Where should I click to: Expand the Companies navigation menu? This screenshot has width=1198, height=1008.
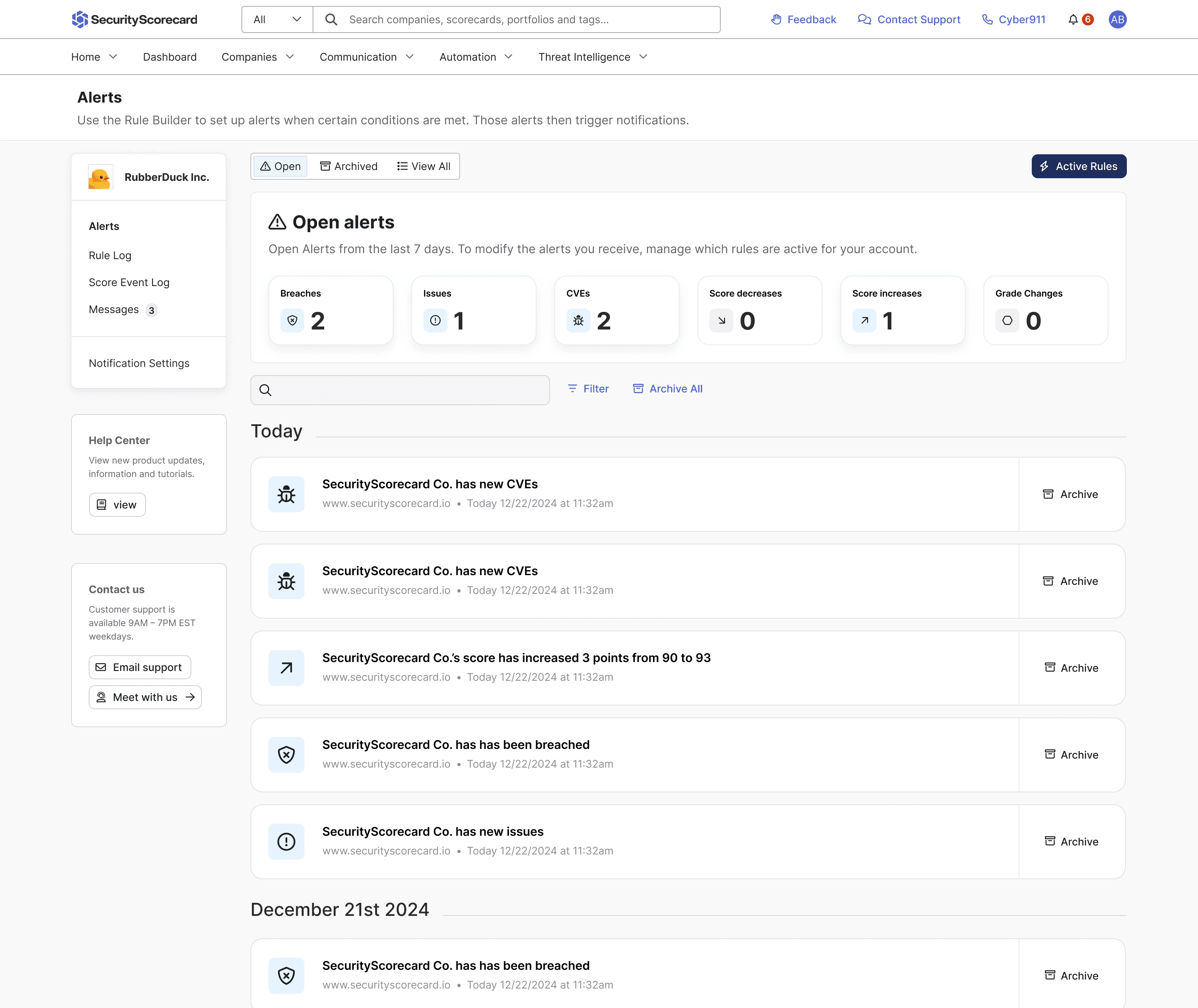click(x=258, y=57)
